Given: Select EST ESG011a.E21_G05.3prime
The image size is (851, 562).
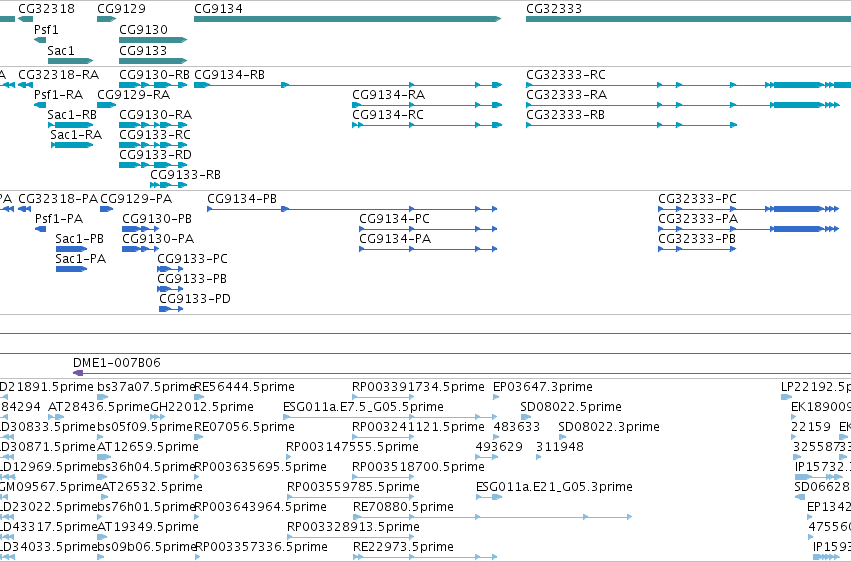Looking at the screenshot, I should coord(554,487).
